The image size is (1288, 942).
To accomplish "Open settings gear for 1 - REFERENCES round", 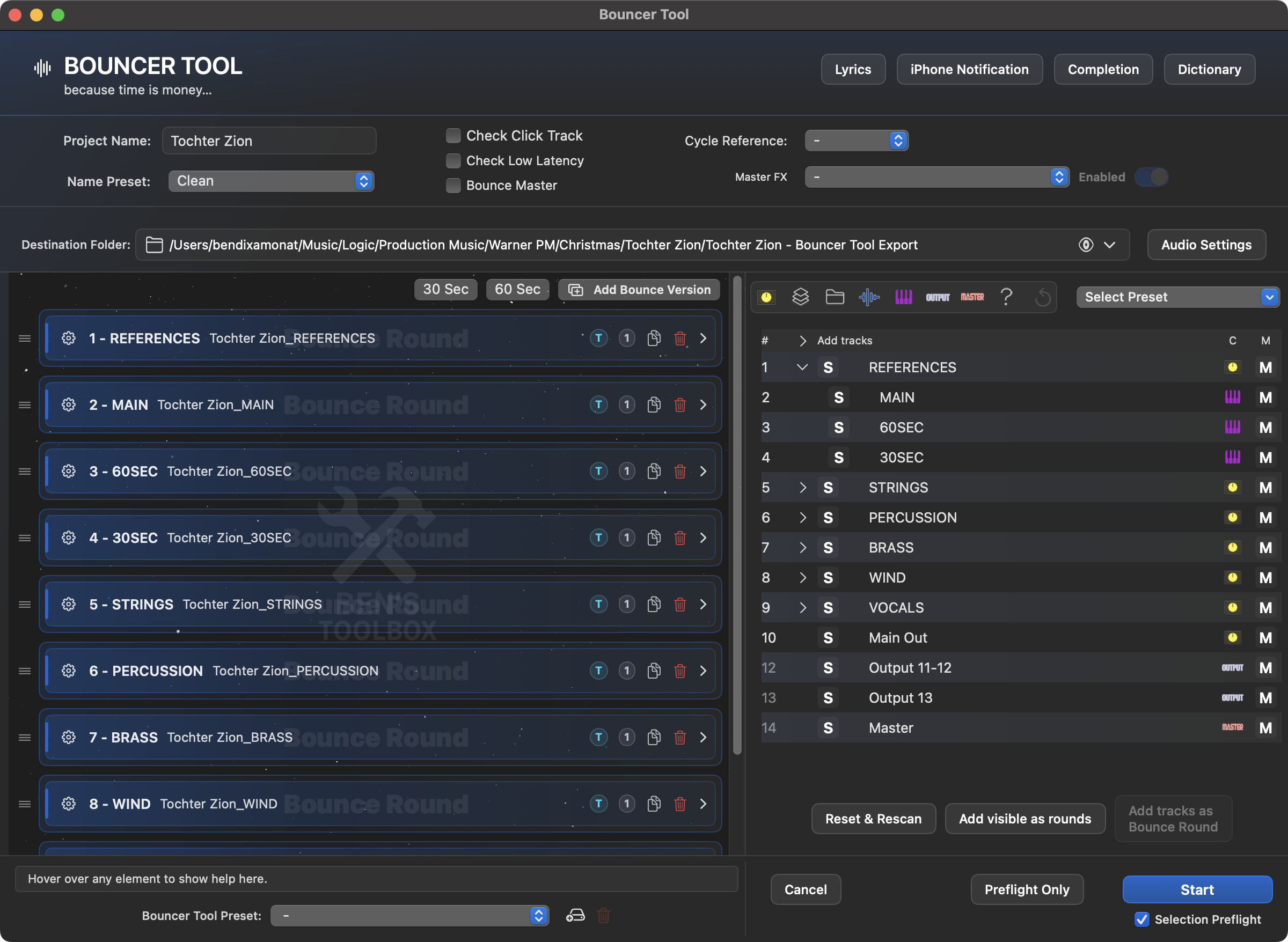I will click(x=69, y=338).
